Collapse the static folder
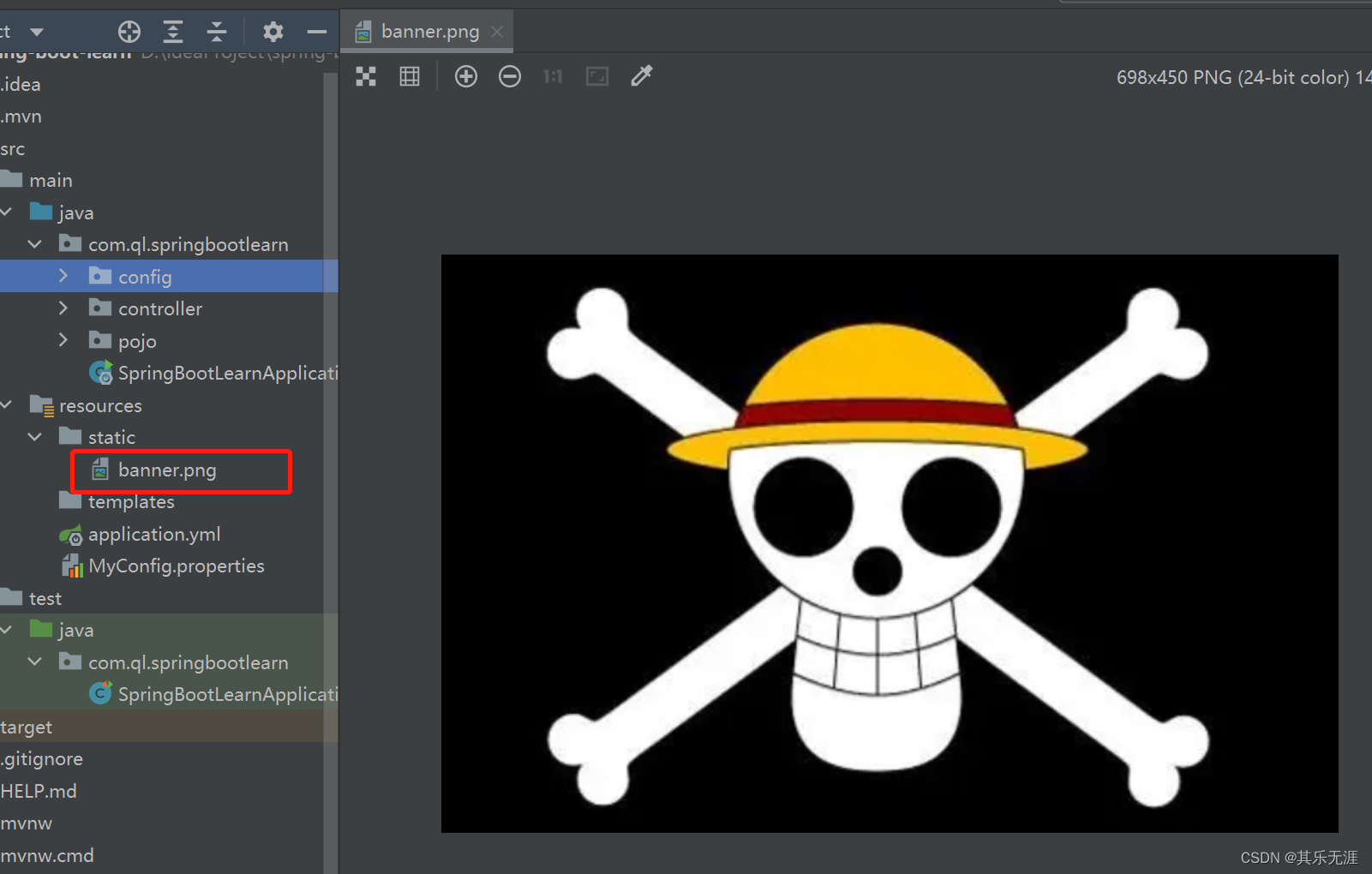This screenshot has width=1372, height=874. 35,437
